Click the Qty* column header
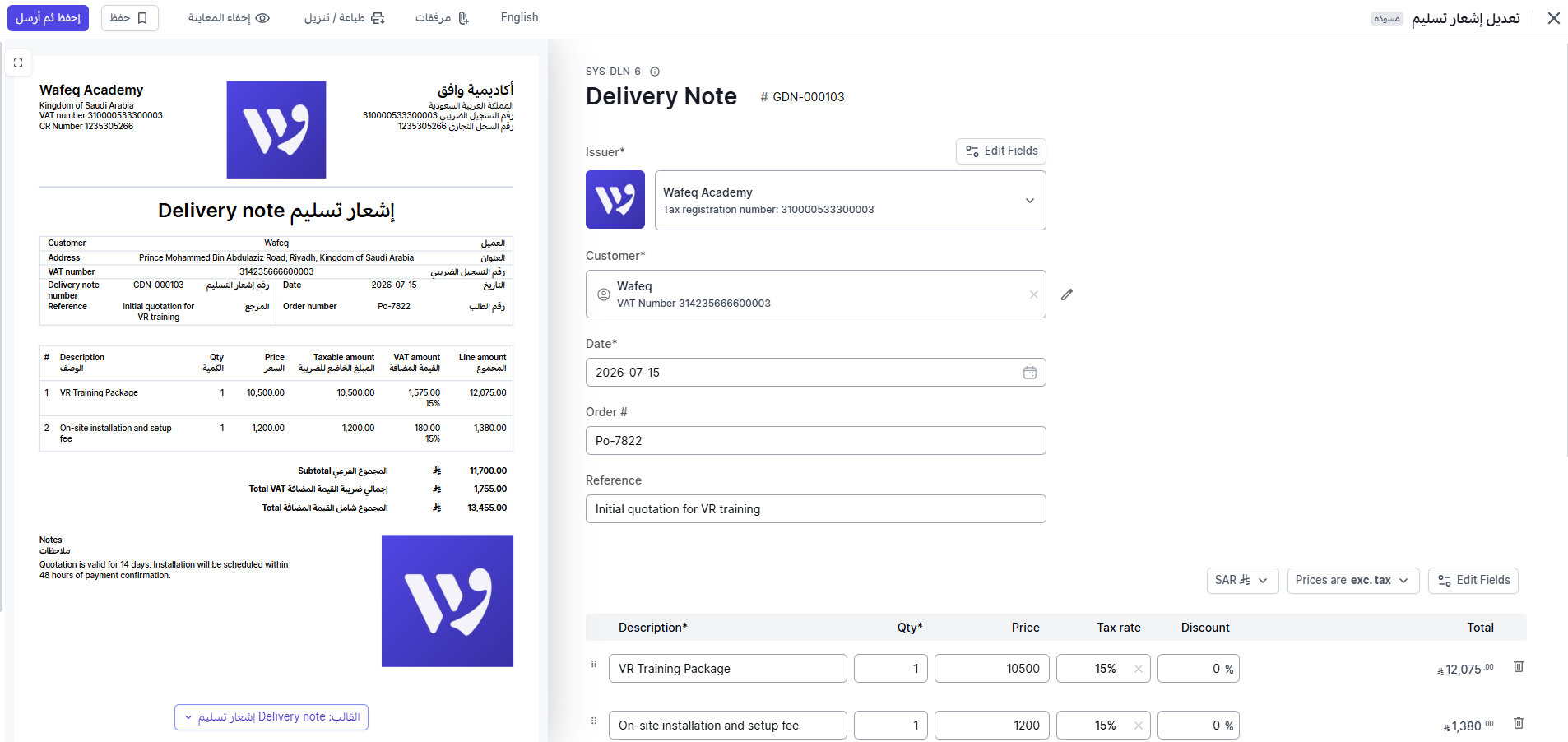The image size is (1568, 742). (x=910, y=628)
